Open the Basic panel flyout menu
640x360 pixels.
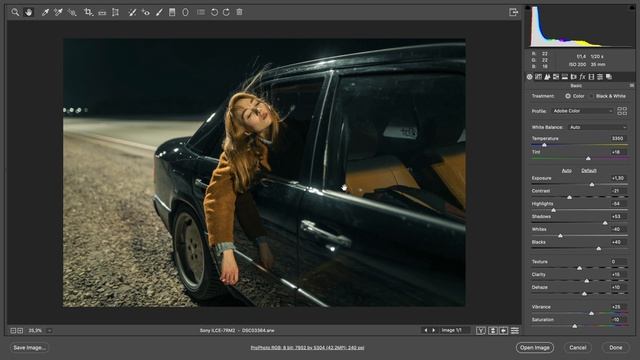pyautogui.click(x=632, y=86)
